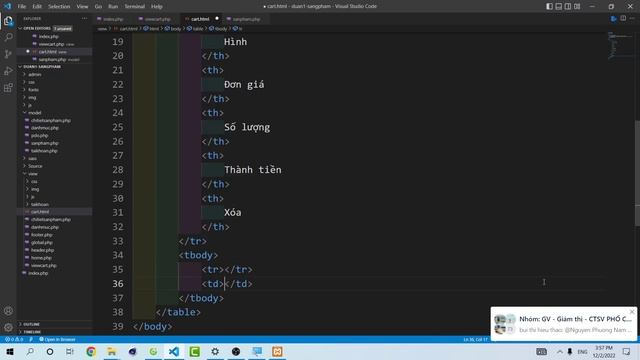The width and height of the screenshot is (640, 360).
Task: Switch to the viewcart.php editor tab
Action: [x=157, y=19]
